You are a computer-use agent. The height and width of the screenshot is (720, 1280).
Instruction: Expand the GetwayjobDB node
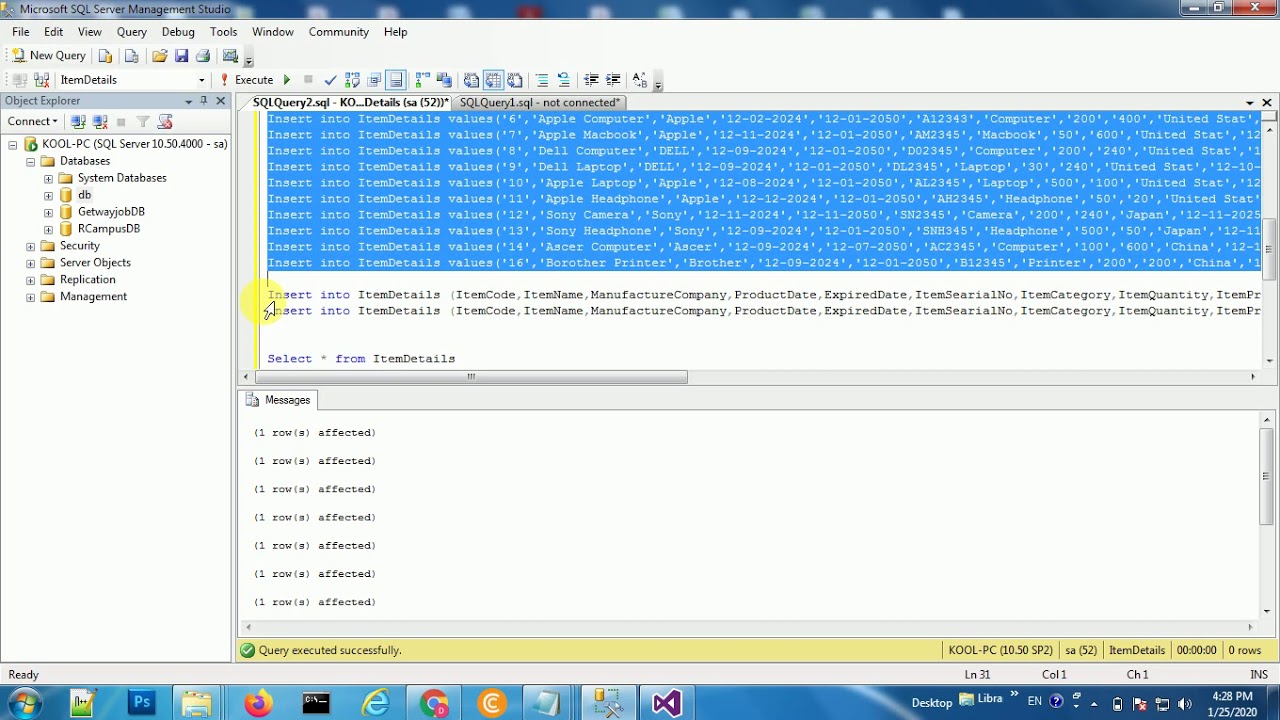tap(48, 212)
